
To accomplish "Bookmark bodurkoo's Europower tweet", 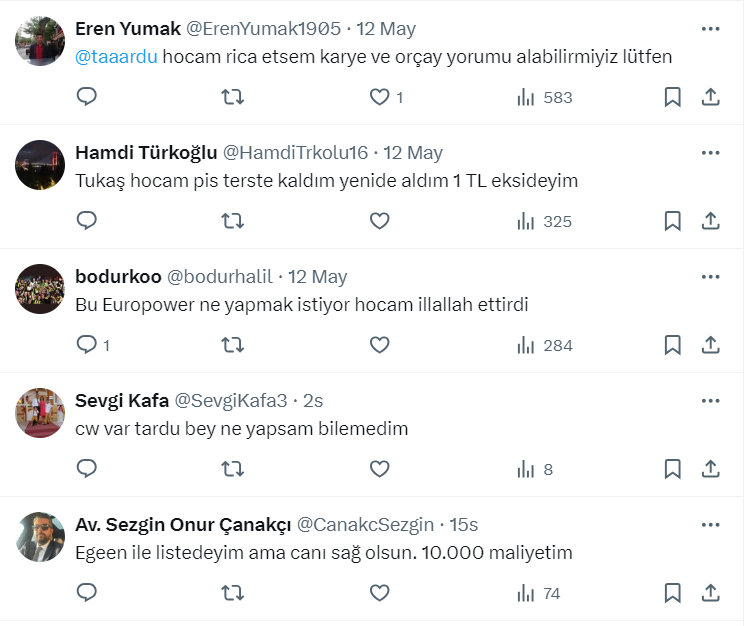I will tap(673, 345).
